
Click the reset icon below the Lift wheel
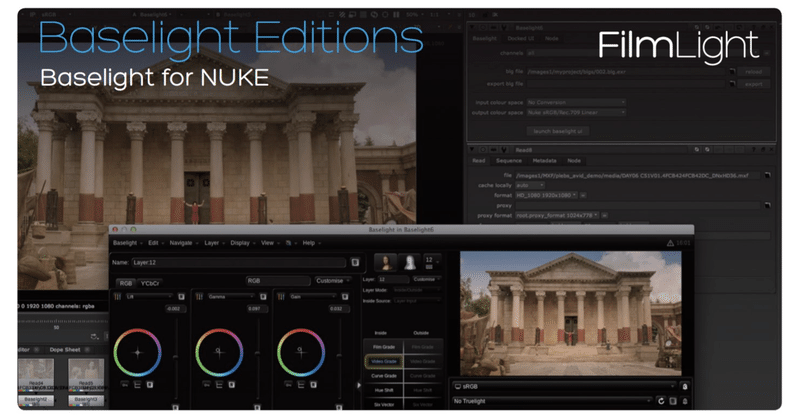pyautogui.click(x=149, y=385)
